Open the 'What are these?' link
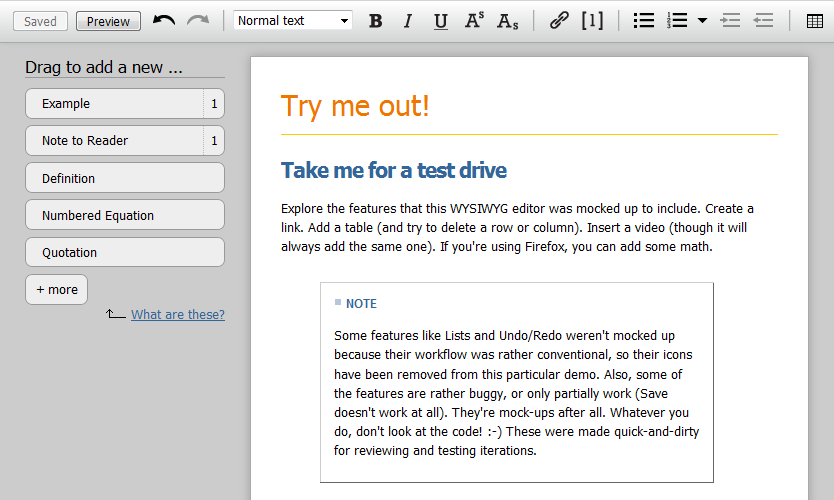 point(178,314)
